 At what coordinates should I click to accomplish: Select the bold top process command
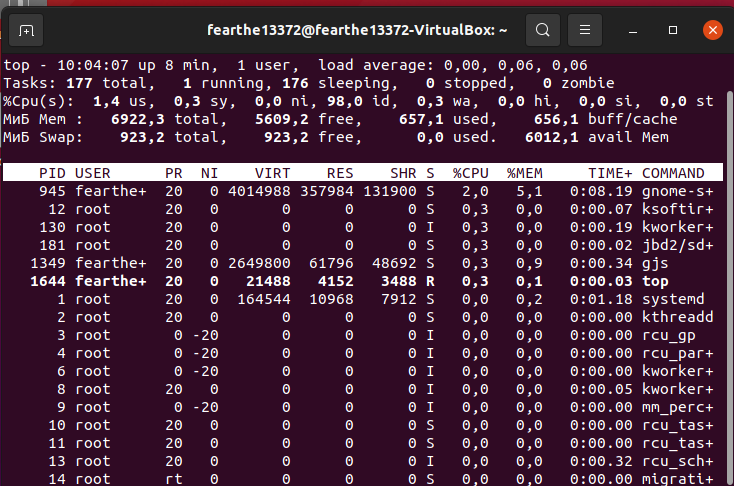coord(655,281)
